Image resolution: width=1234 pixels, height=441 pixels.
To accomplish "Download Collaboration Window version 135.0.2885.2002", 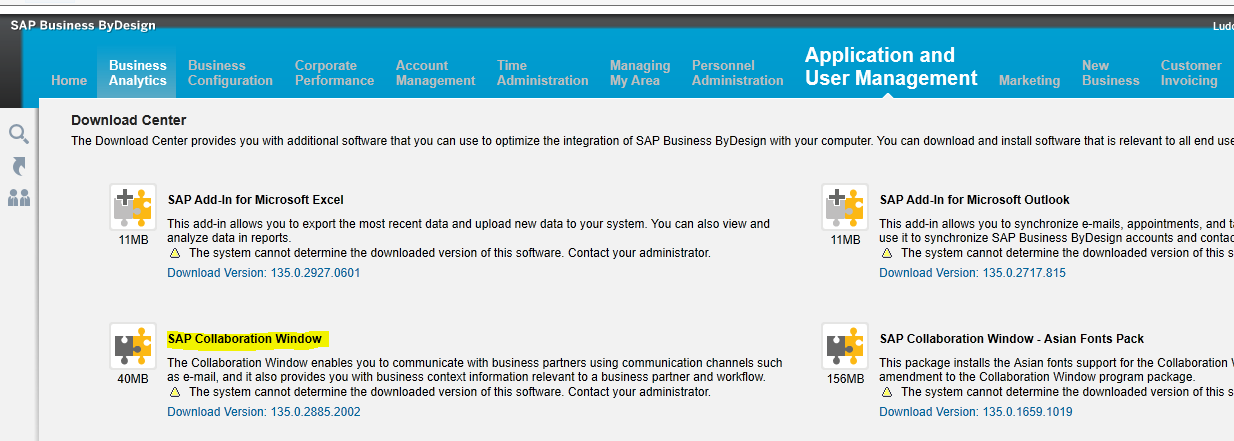I will [x=264, y=411].
